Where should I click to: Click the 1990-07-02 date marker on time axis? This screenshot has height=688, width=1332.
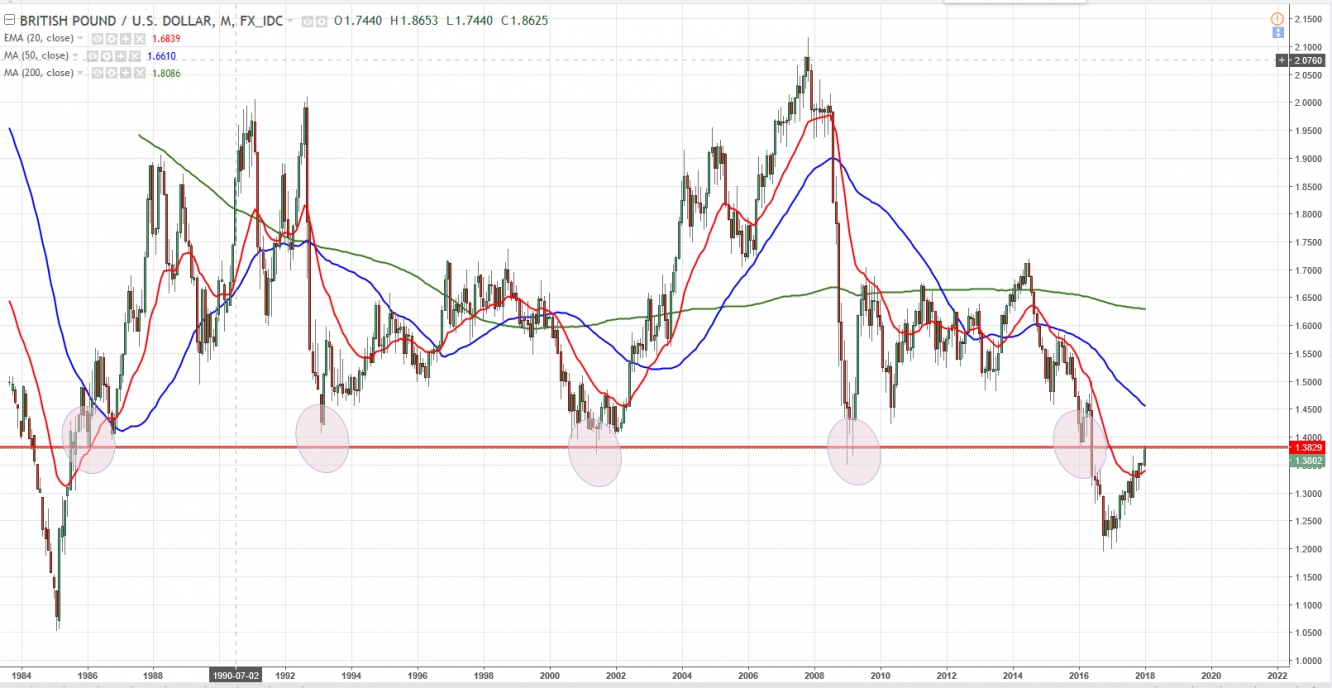click(x=235, y=675)
